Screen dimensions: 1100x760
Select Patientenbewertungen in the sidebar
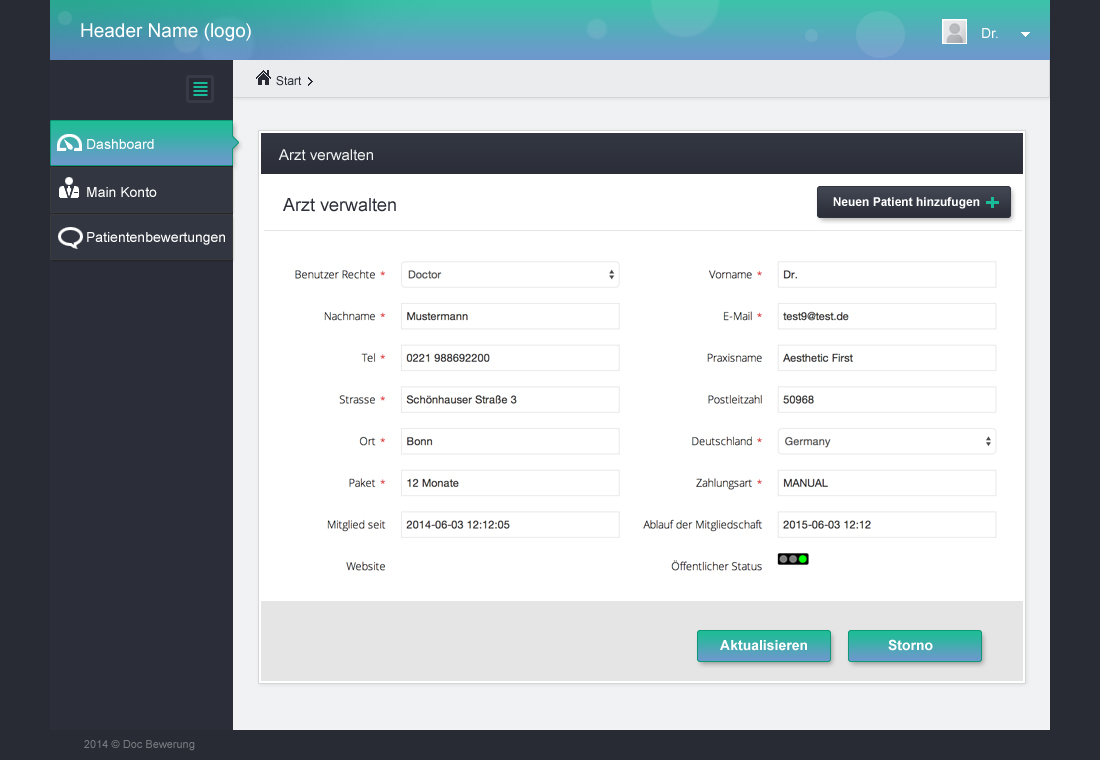tap(155, 238)
